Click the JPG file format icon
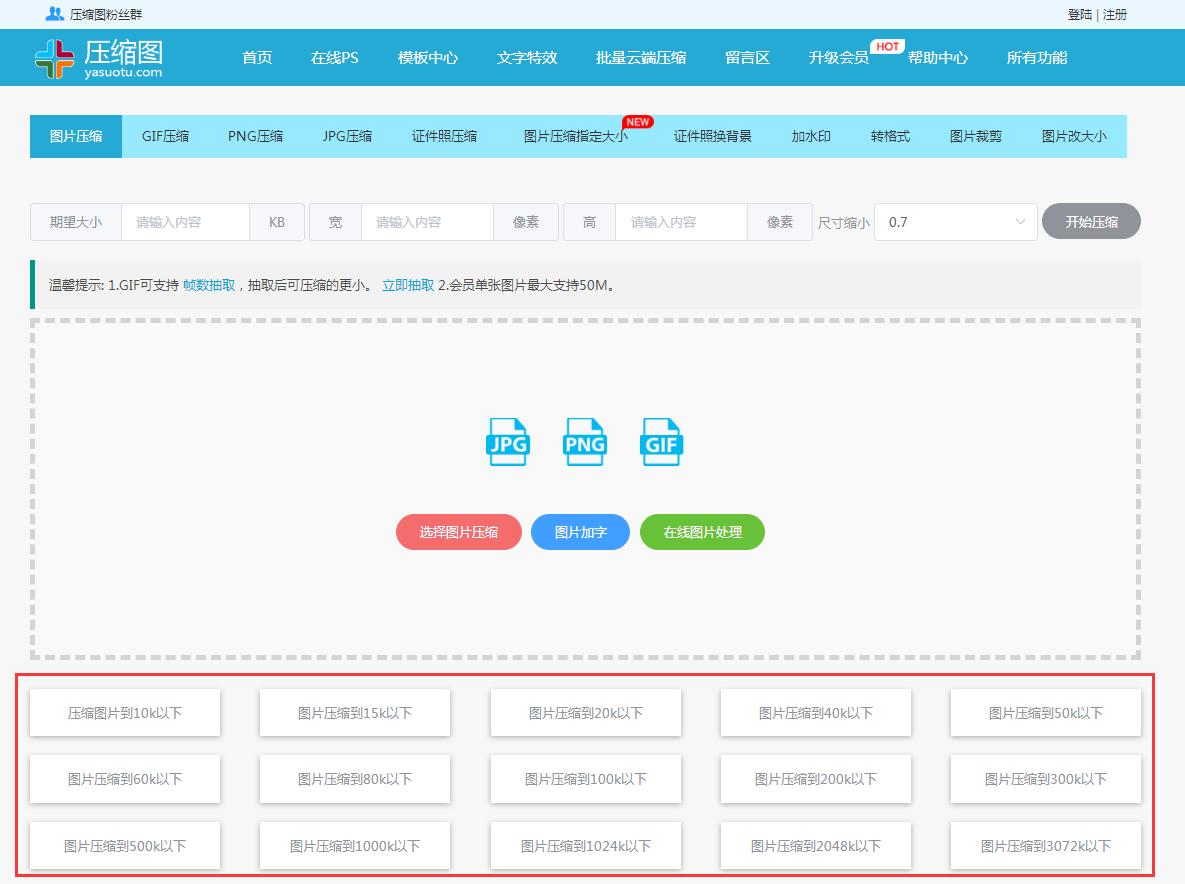Screen dimensions: 1185x884 pyautogui.click(x=506, y=441)
